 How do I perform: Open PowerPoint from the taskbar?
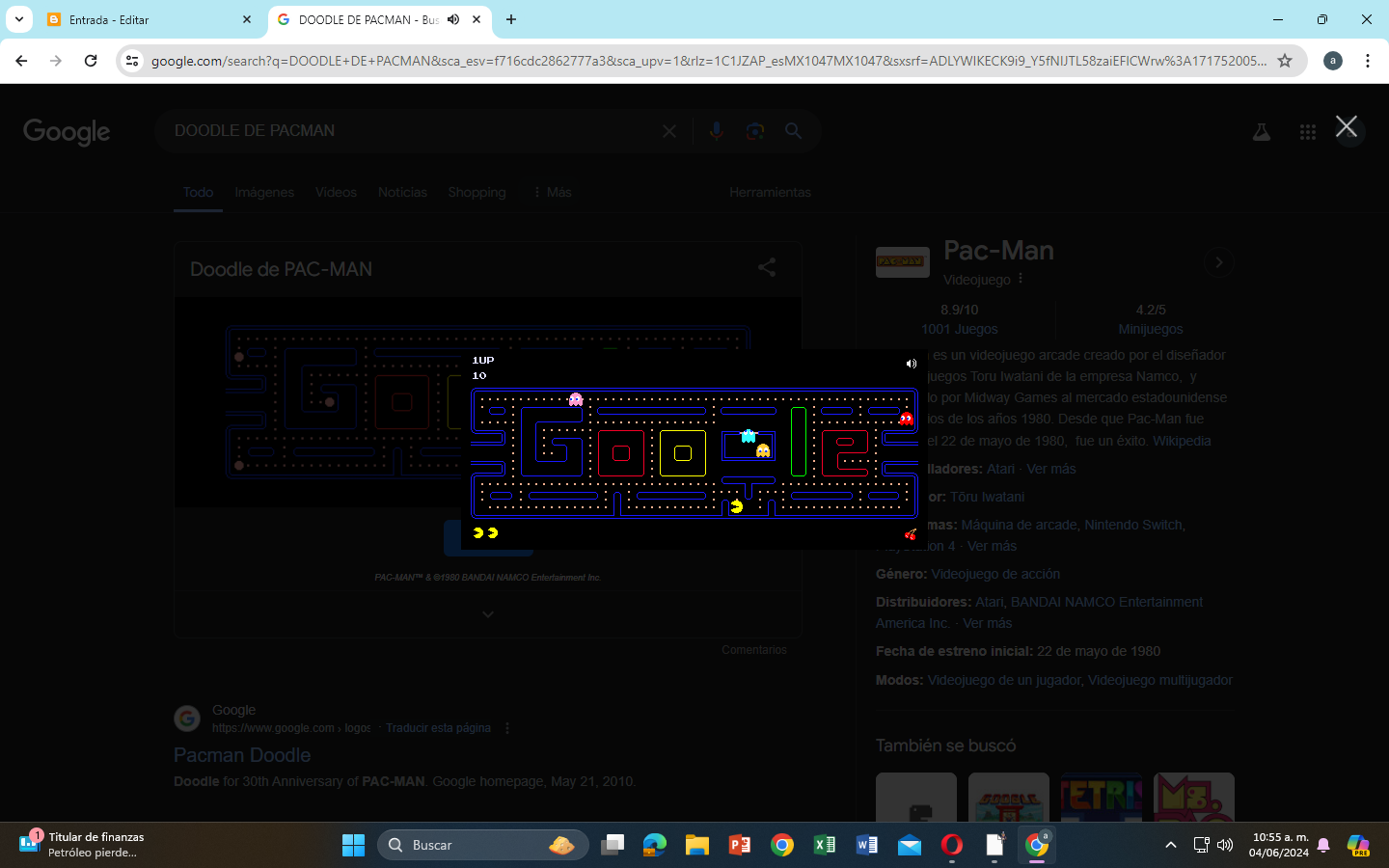point(740,845)
